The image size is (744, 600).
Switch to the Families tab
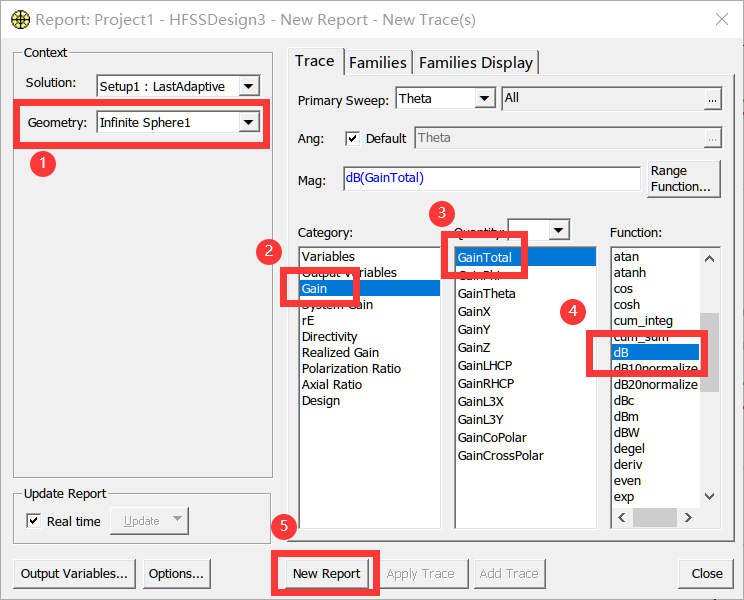point(378,63)
